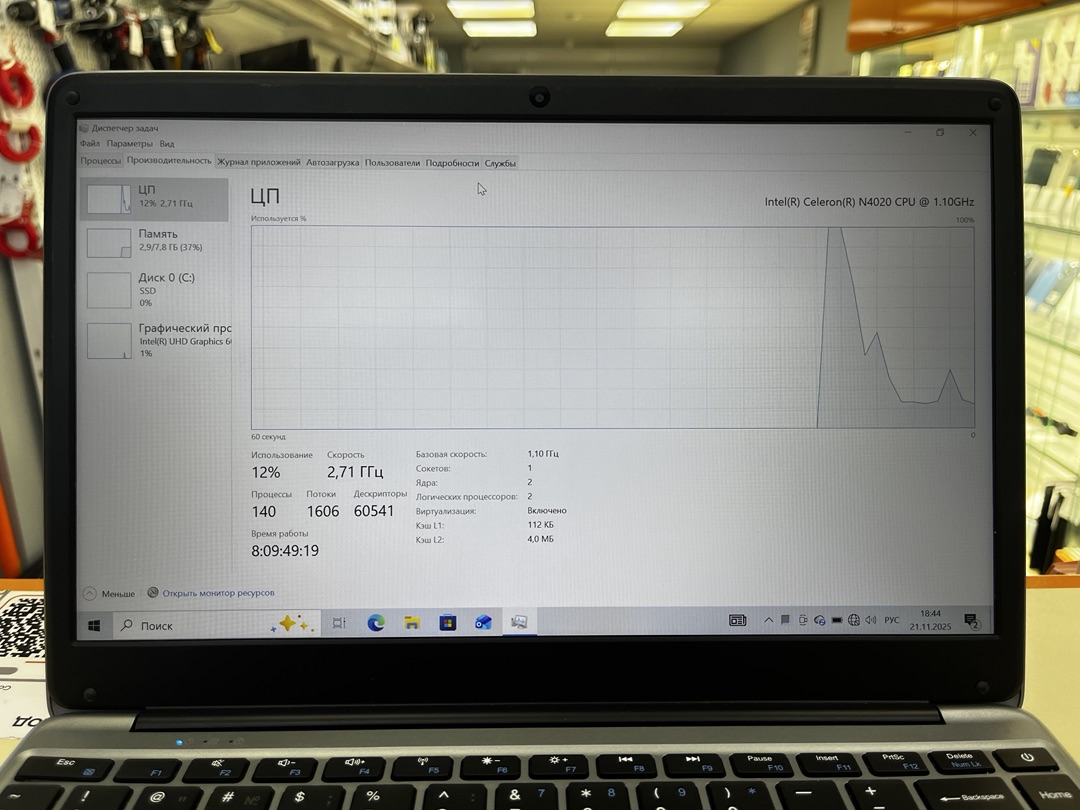Collapse Task Manager with the Меньше button

(109, 593)
